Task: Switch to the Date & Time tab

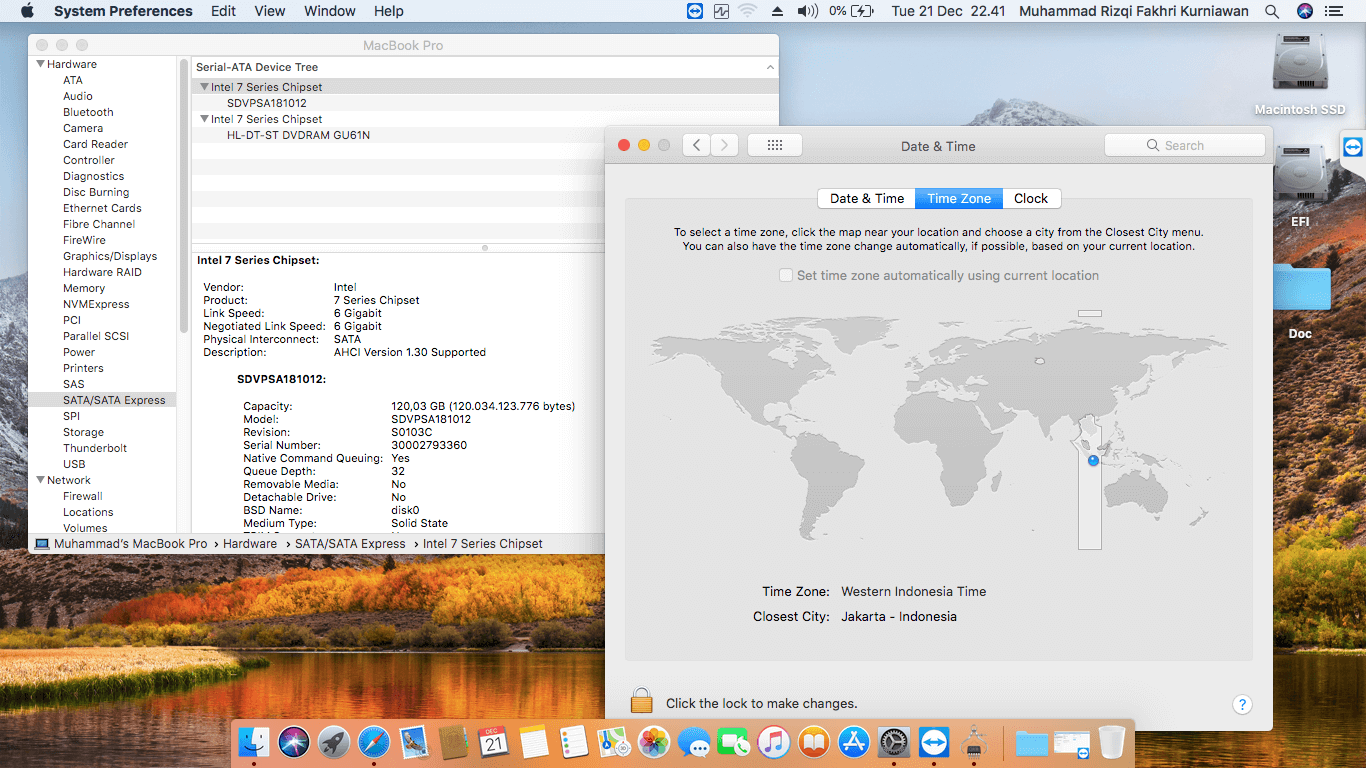Action: click(x=866, y=198)
